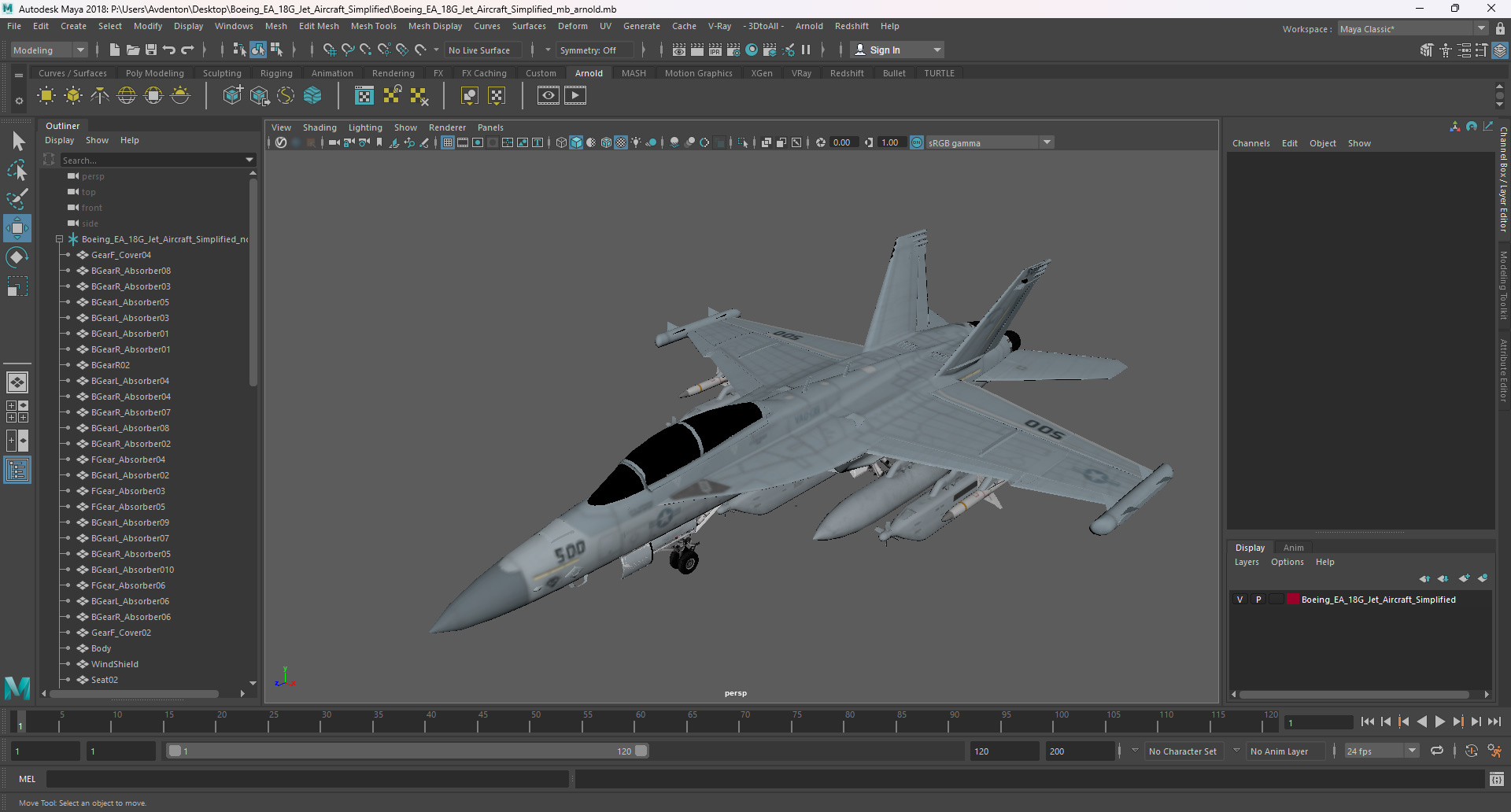
Task: Click the Redo arrow icon
Action: pyautogui.click(x=187, y=50)
